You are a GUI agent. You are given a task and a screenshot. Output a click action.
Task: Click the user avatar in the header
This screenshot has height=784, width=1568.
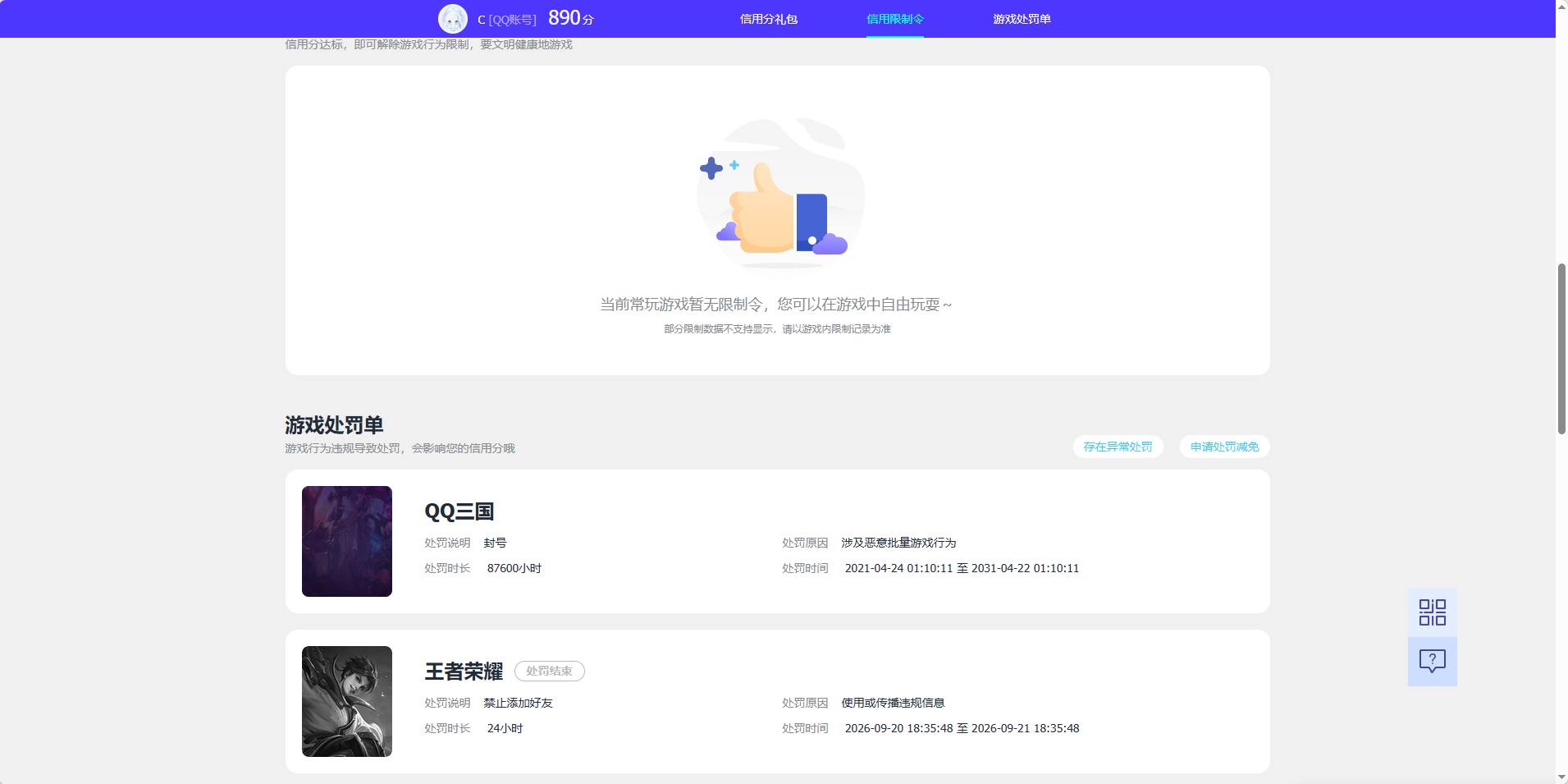[x=453, y=19]
